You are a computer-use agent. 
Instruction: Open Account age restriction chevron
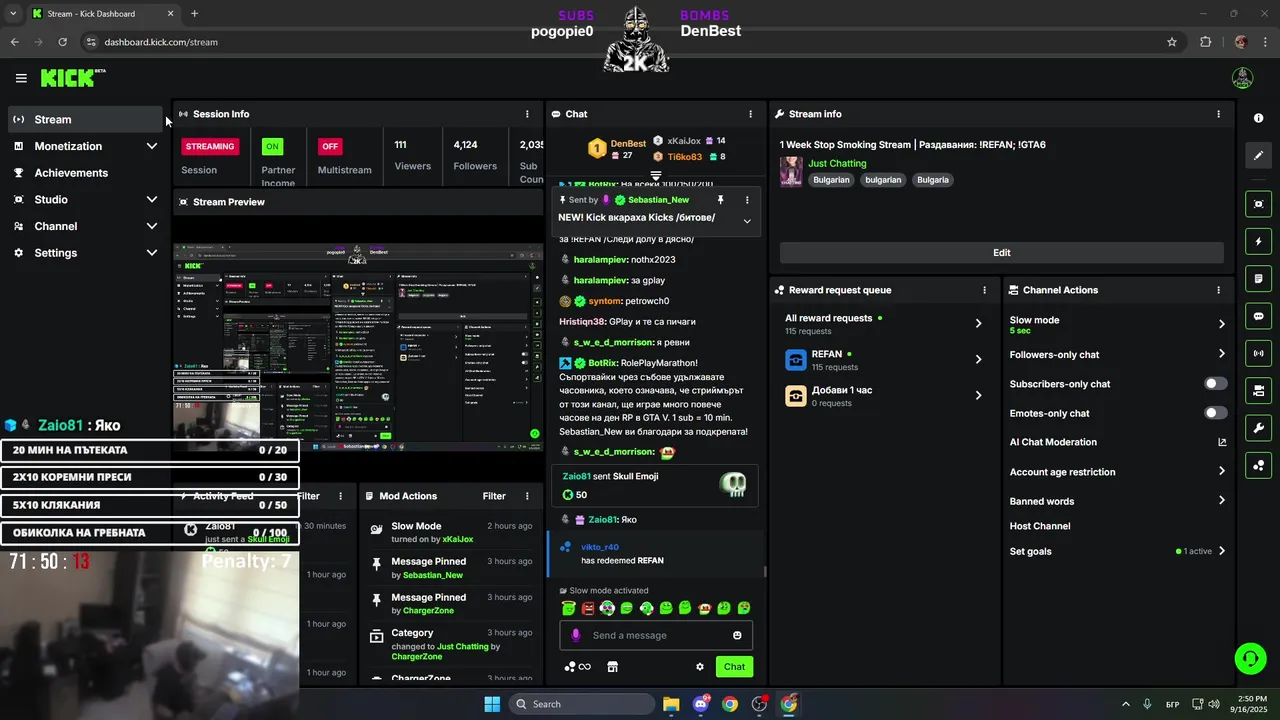click(1222, 471)
